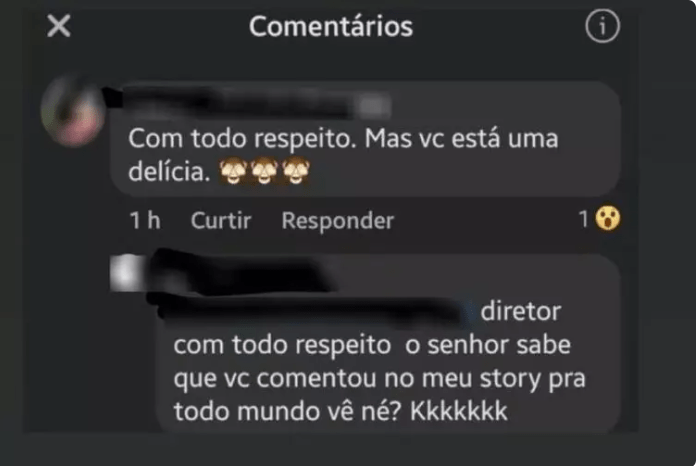Open the redacted name of the reply author
696x470 pixels.
coord(240,272)
